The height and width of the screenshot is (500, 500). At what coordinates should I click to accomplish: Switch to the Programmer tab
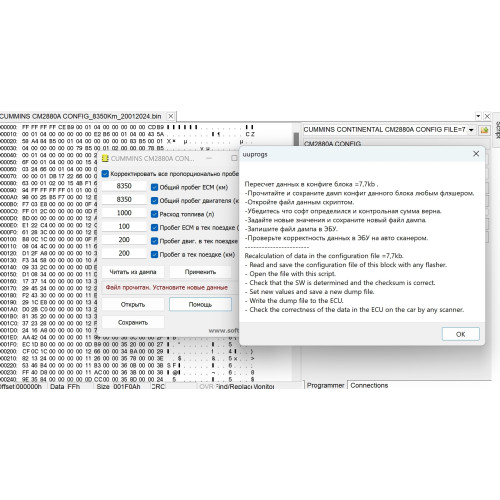click(x=325, y=385)
